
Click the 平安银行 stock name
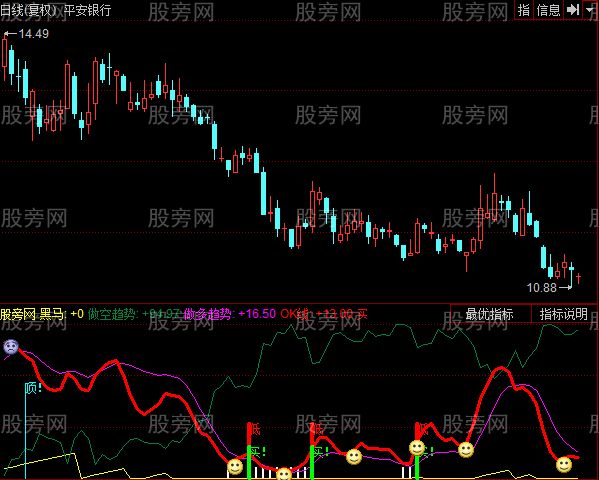pyautogui.click(x=87, y=10)
